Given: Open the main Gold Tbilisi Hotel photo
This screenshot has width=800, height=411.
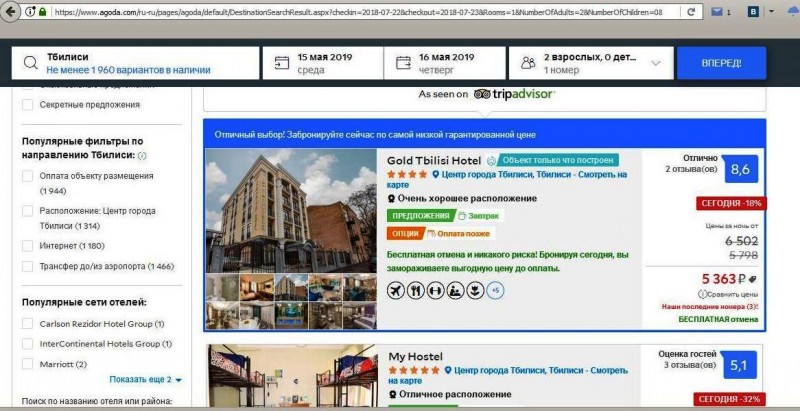Looking at the screenshot, I should point(291,211).
